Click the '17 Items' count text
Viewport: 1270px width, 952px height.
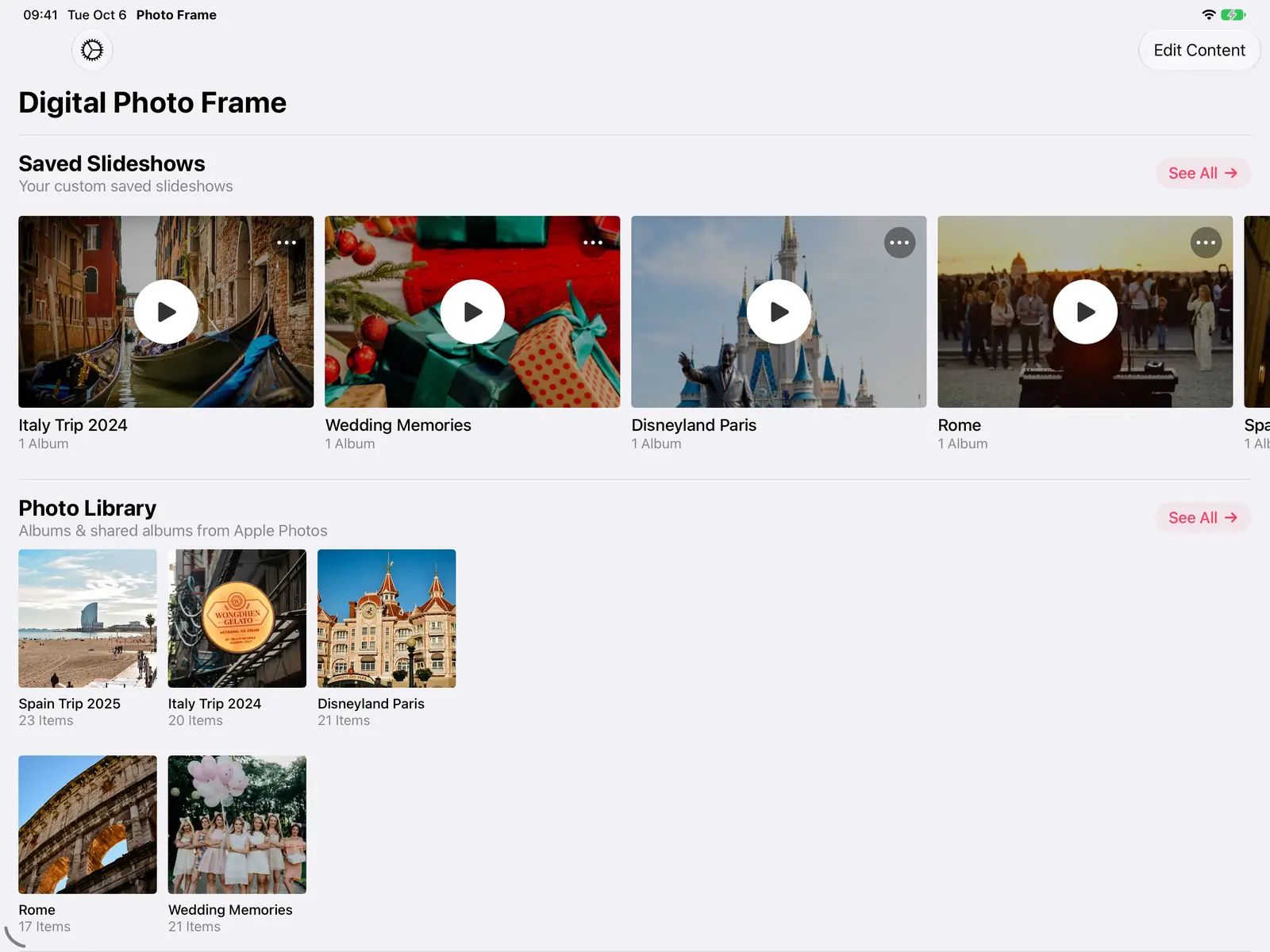(44, 927)
